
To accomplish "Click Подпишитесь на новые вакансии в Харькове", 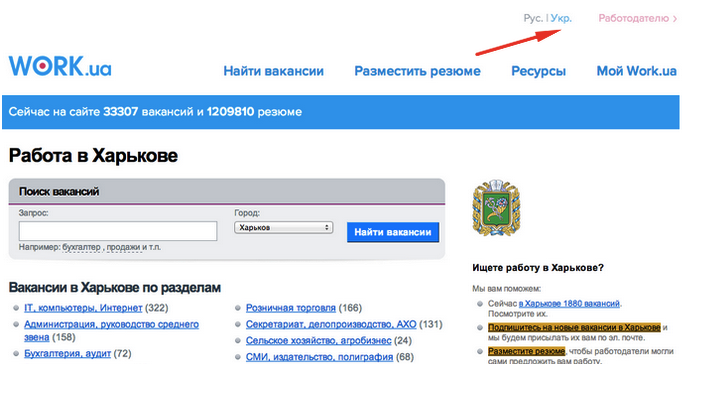I will [x=574, y=327].
